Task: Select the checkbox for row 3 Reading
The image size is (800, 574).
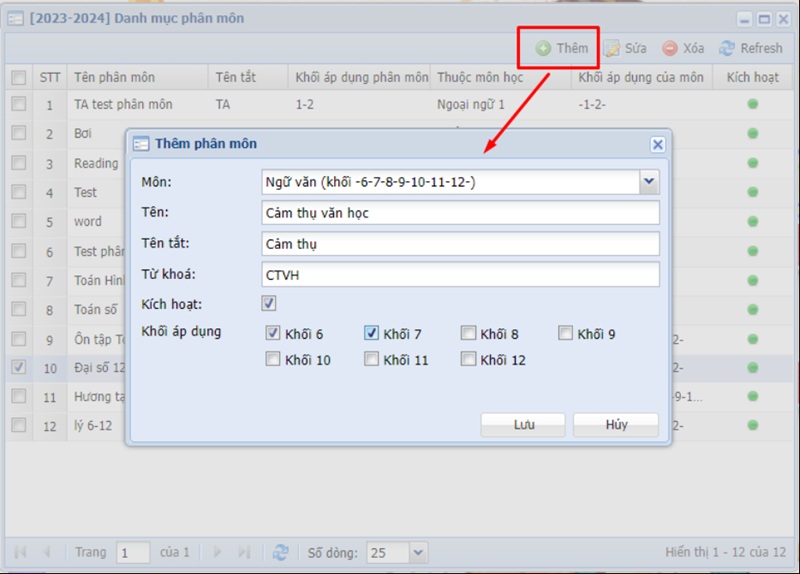Action: pos(19,163)
